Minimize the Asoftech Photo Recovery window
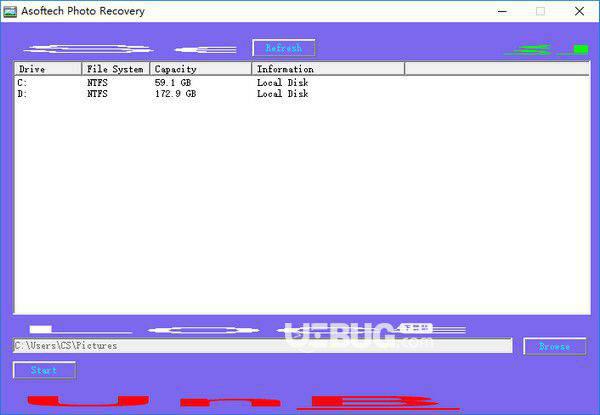This screenshot has width=600, height=415. (x=502, y=11)
